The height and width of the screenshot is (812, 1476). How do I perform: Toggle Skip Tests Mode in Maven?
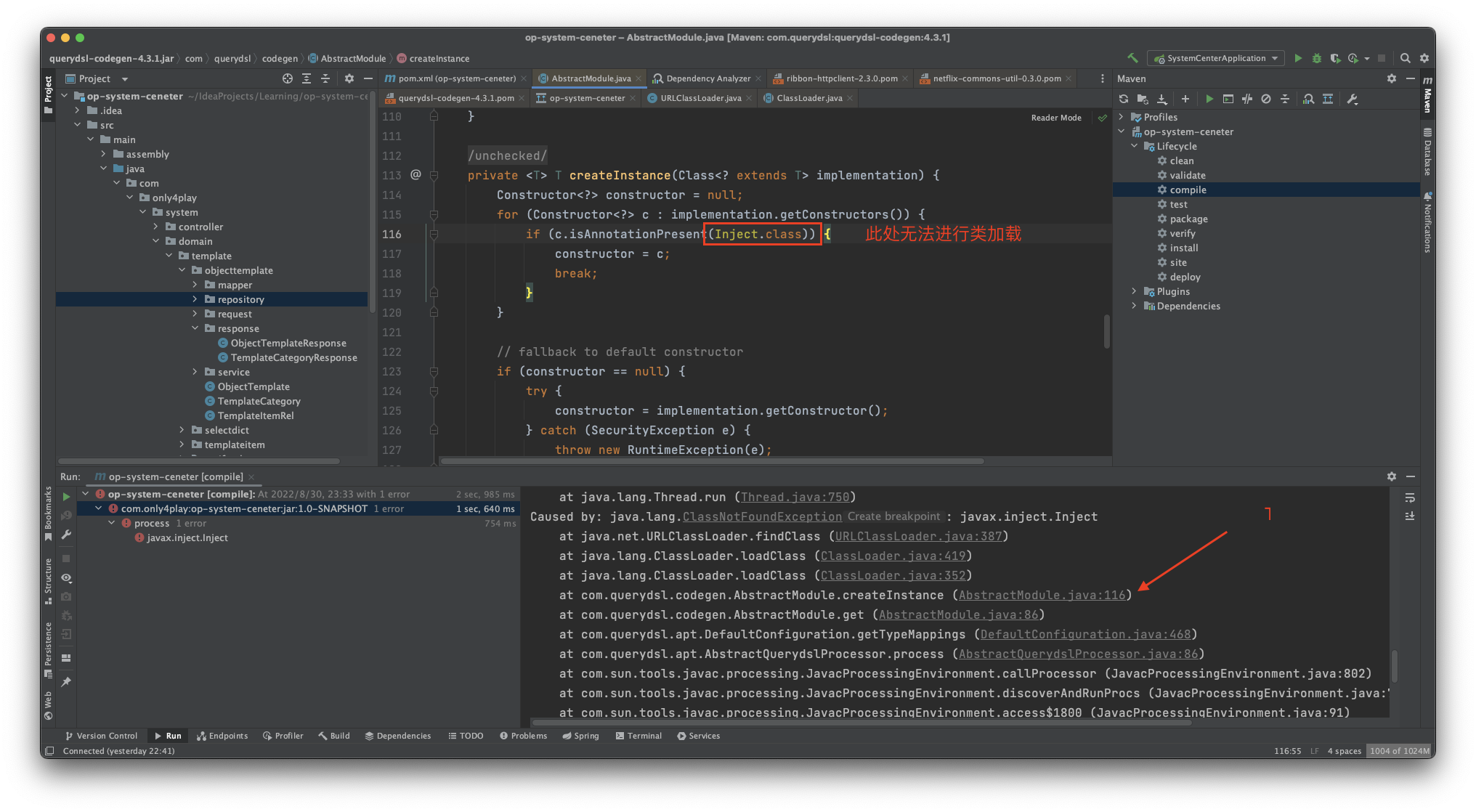click(1266, 99)
